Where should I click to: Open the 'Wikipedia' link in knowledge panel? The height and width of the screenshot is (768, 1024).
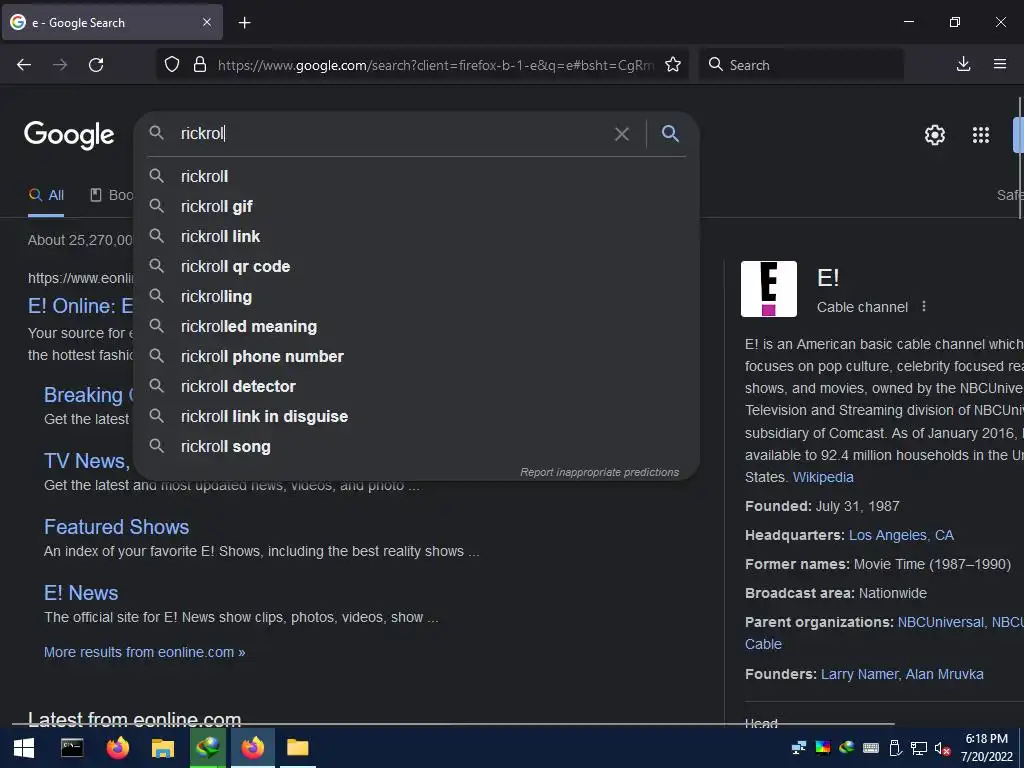(x=823, y=477)
